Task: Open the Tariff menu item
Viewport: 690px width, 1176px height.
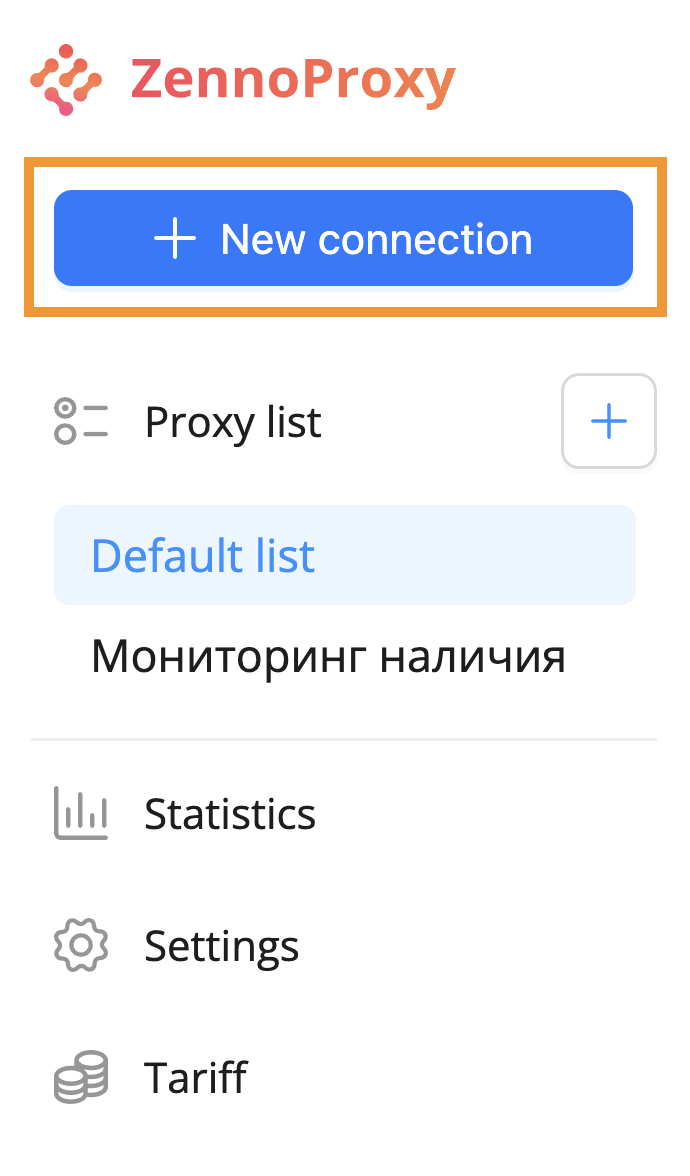Action: (195, 1078)
